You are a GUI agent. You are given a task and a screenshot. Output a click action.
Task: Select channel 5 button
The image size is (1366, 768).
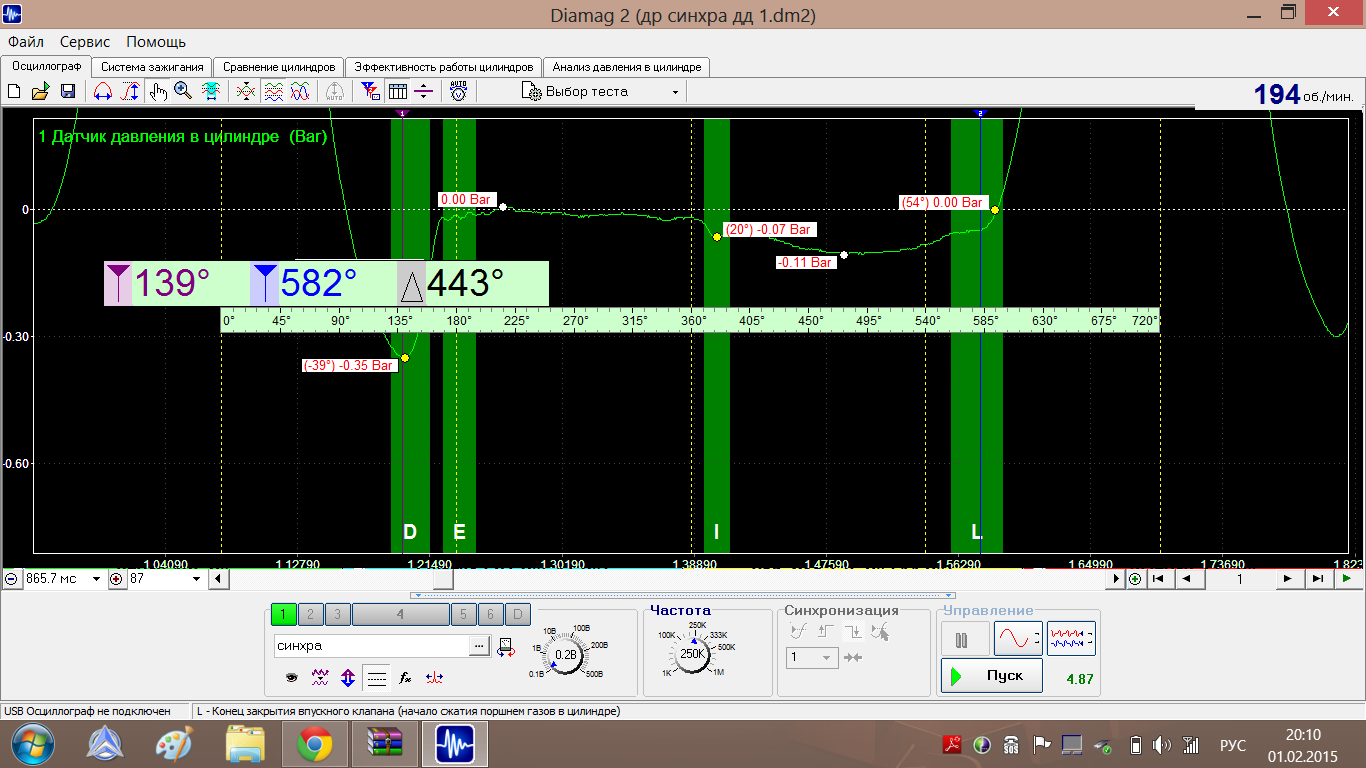click(463, 615)
